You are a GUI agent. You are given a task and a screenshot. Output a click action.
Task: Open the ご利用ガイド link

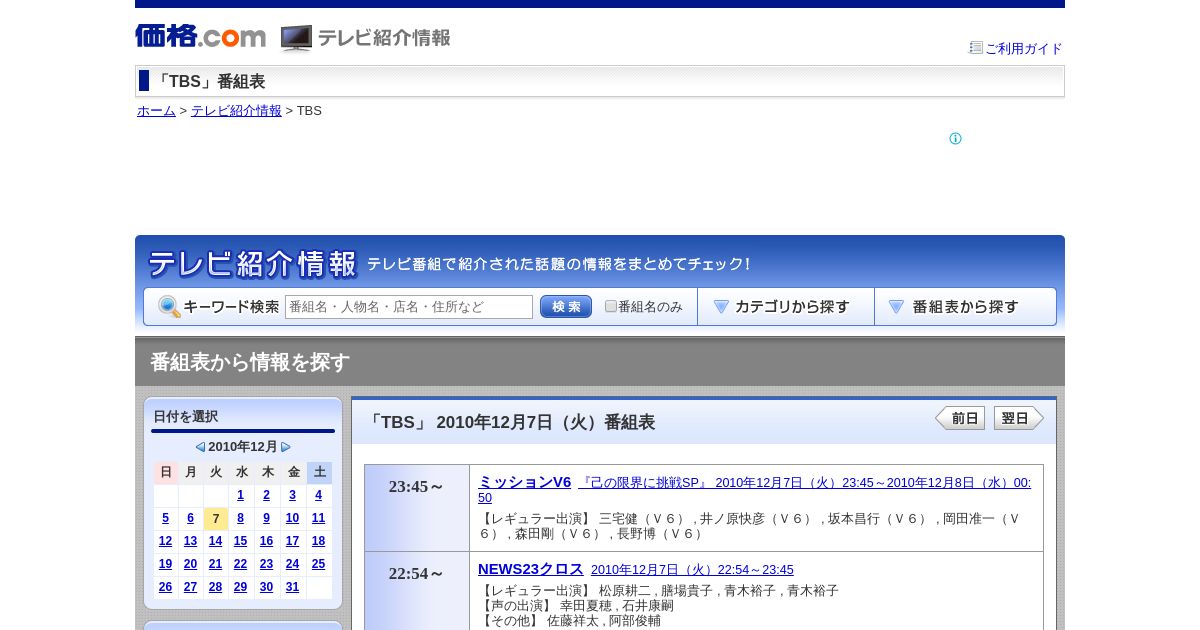[1023, 48]
